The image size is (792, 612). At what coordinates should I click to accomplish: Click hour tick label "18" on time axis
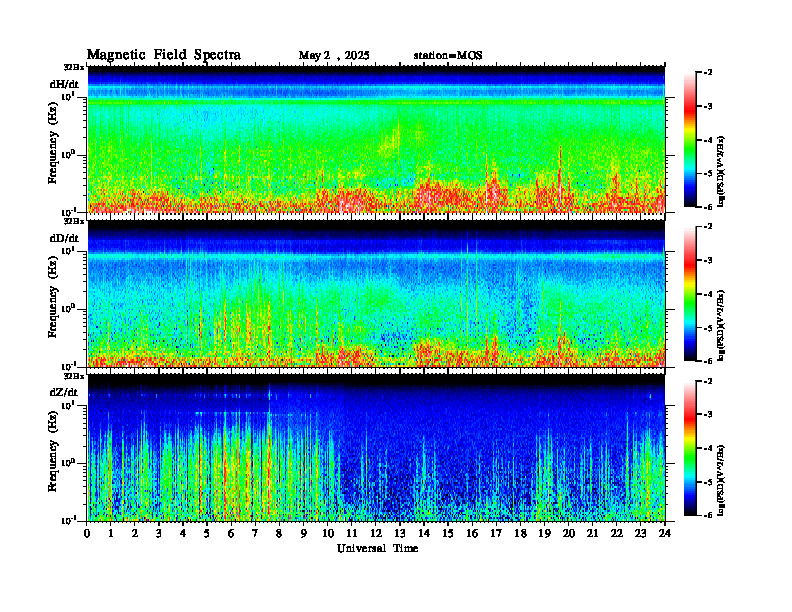pos(520,534)
